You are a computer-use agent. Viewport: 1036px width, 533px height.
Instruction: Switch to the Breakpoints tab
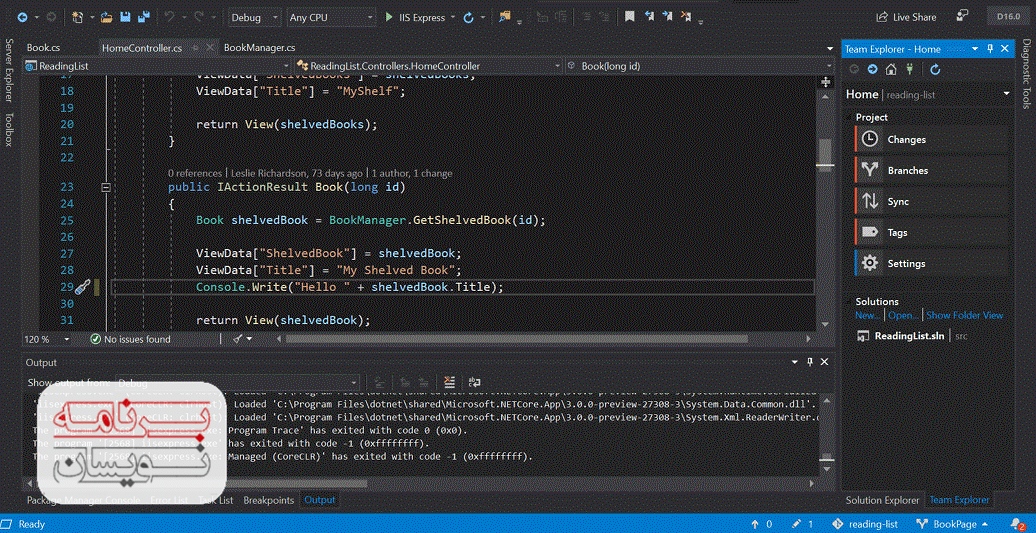pos(268,500)
